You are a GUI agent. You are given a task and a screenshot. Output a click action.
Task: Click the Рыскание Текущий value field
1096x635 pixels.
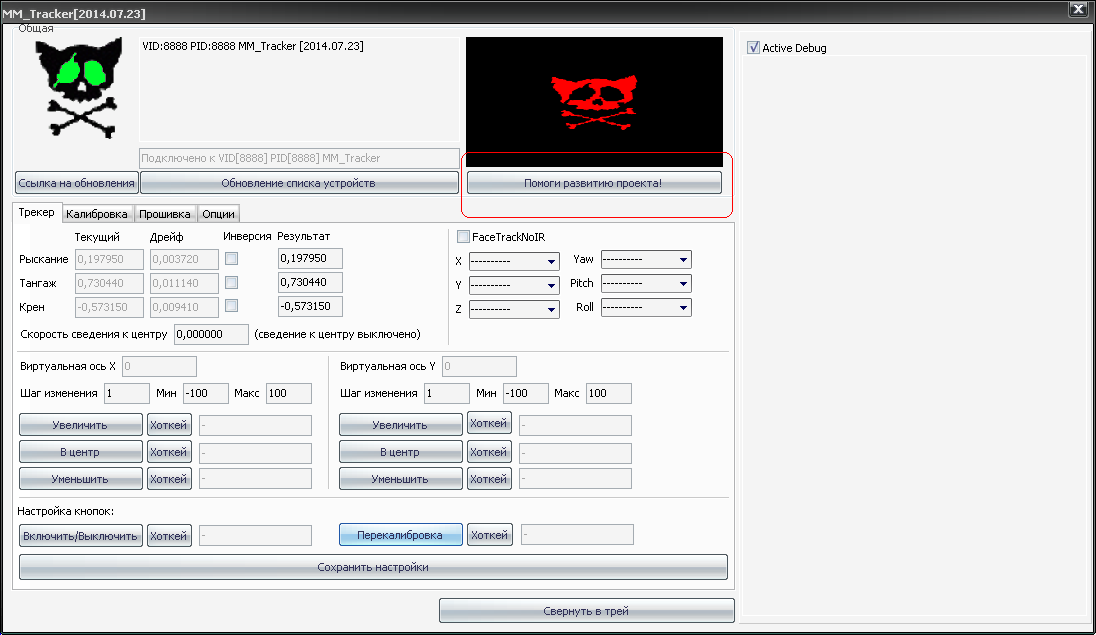(109, 259)
